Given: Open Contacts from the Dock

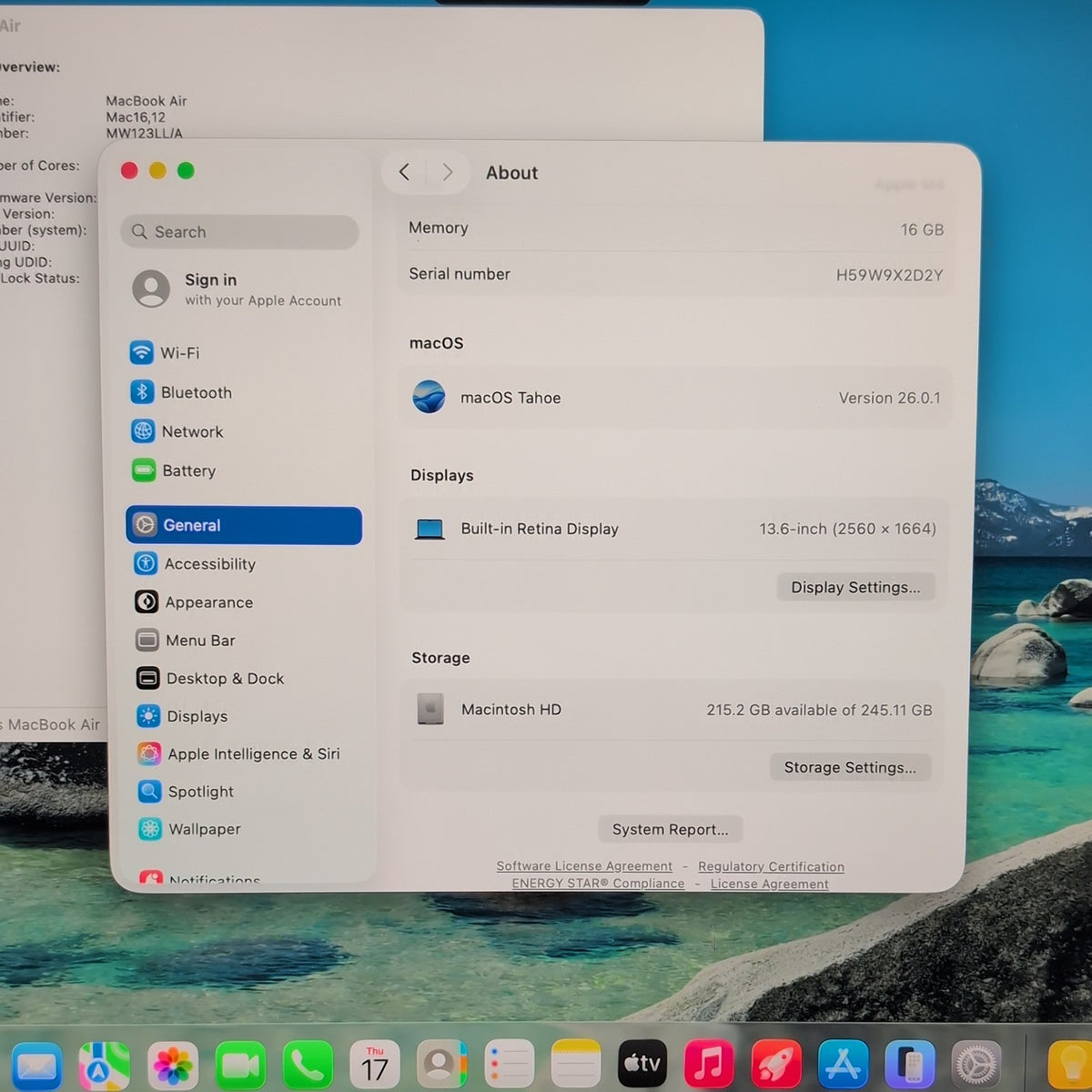Looking at the screenshot, I should tap(442, 1065).
